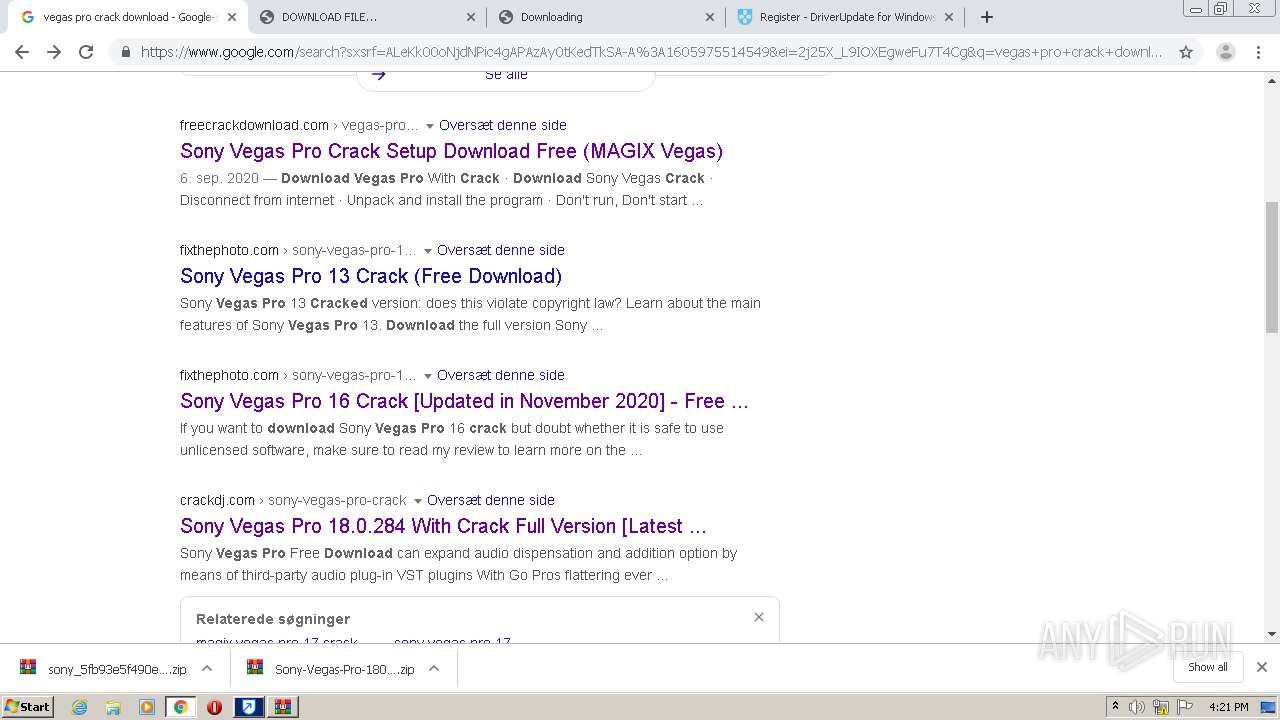Screen dimensions: 1280x720
Task: Open the network tray icon
Action: 1161,707
